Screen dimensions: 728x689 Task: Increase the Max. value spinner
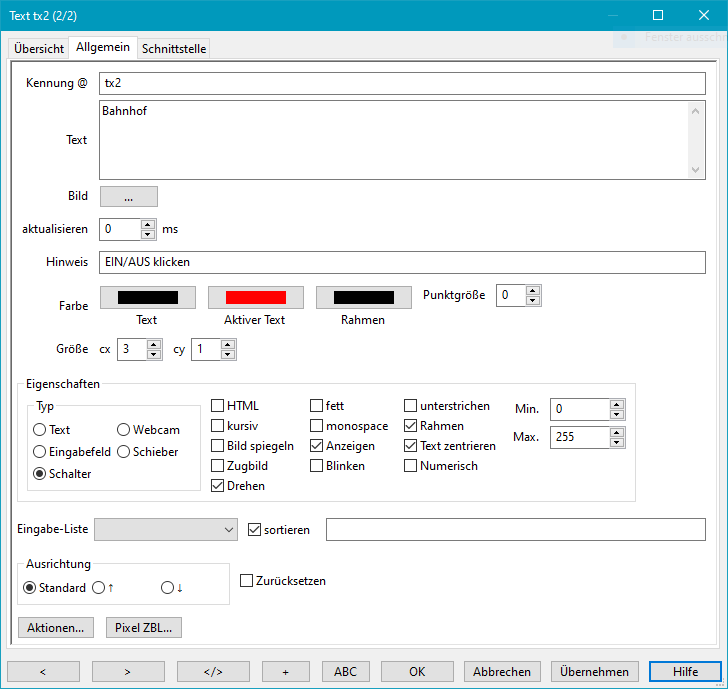click(x=616, y=432)
